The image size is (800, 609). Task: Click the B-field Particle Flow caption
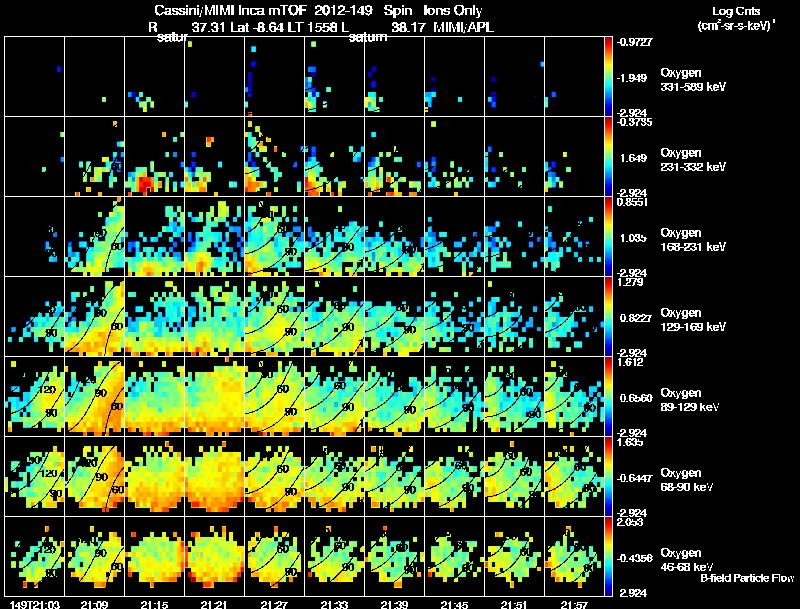point(747,578)
